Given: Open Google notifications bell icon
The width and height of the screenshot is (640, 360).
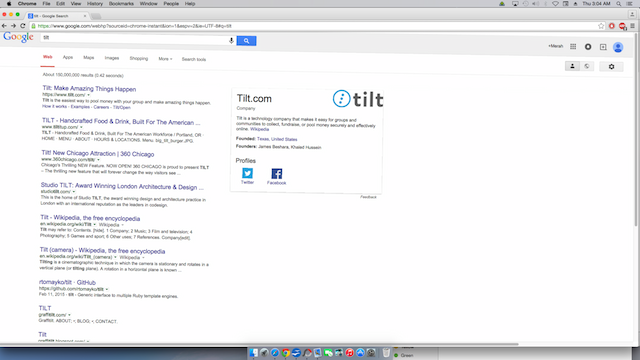Looking at the screenshot, I should [588, 47].
